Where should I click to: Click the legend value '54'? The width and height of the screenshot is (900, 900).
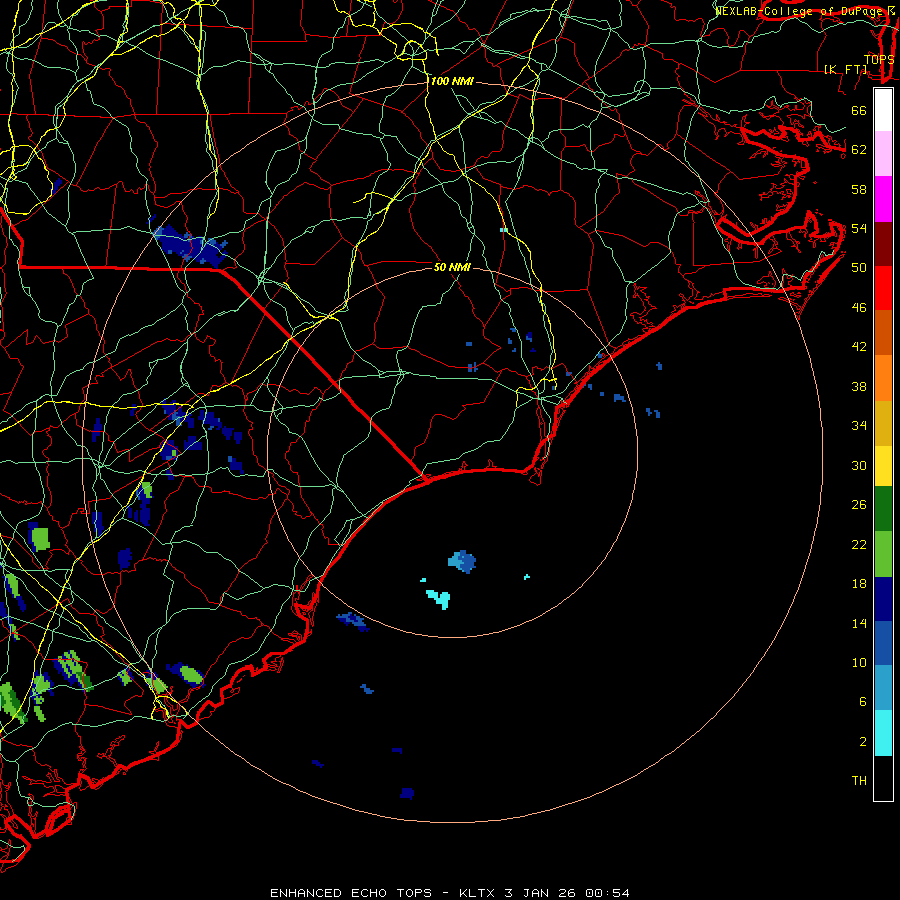click(x=859, y=228)
